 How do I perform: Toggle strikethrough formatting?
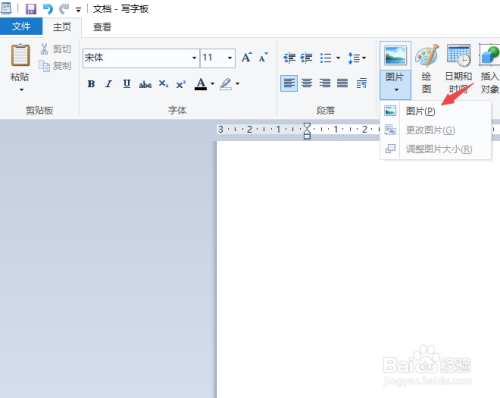click(x=145, y=84)
